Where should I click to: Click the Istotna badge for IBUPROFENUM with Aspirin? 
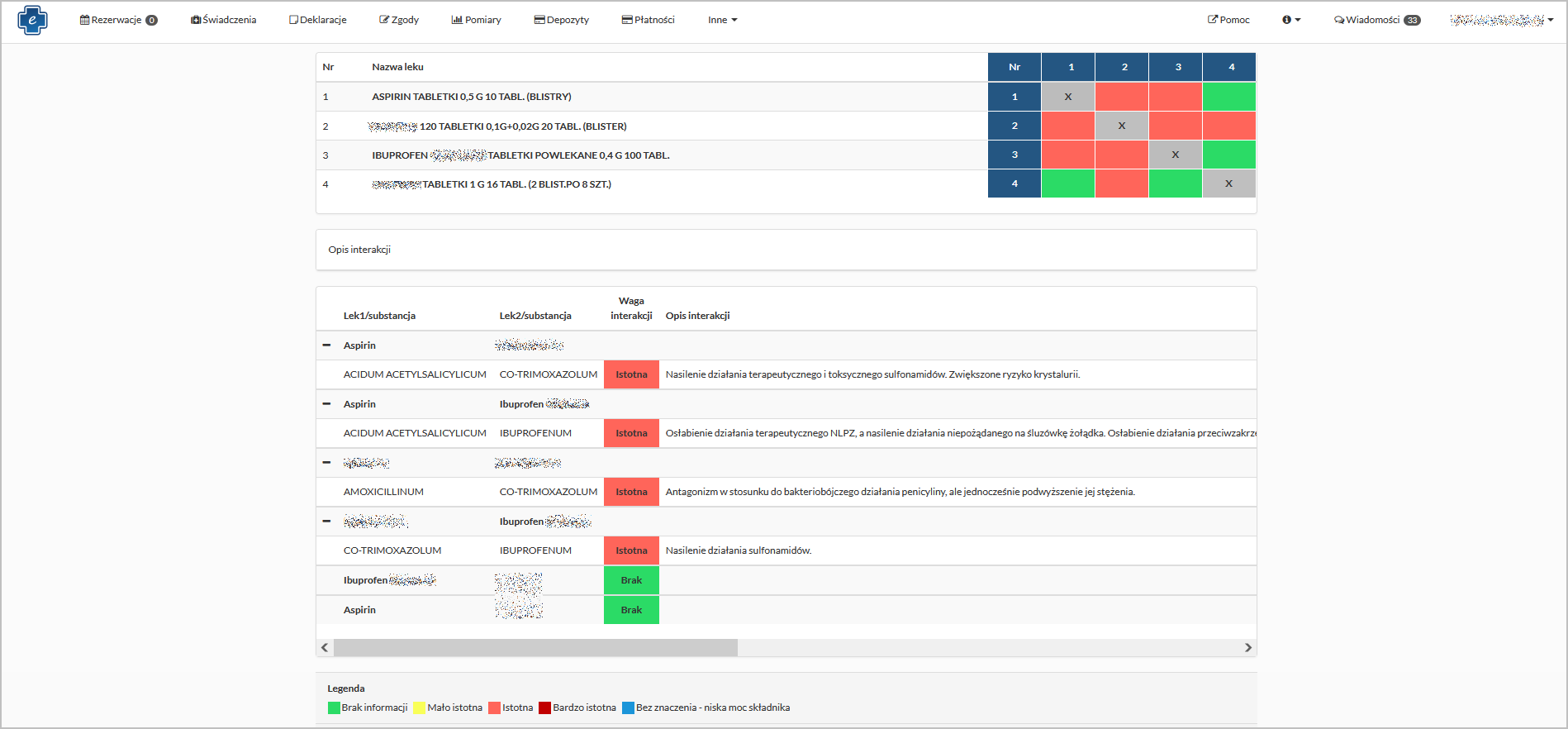[x=631, y=433]
